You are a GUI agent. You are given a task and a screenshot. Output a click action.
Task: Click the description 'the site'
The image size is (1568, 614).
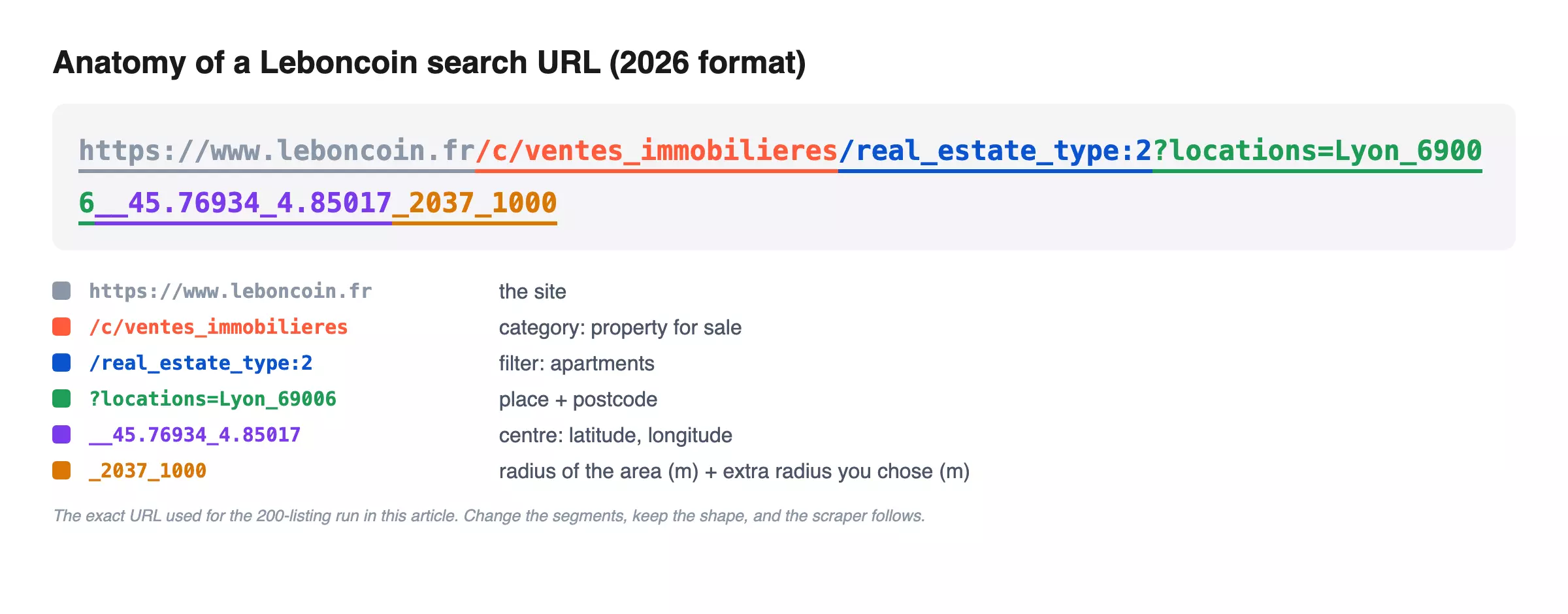pyautogui.click(x=532, y=291)
